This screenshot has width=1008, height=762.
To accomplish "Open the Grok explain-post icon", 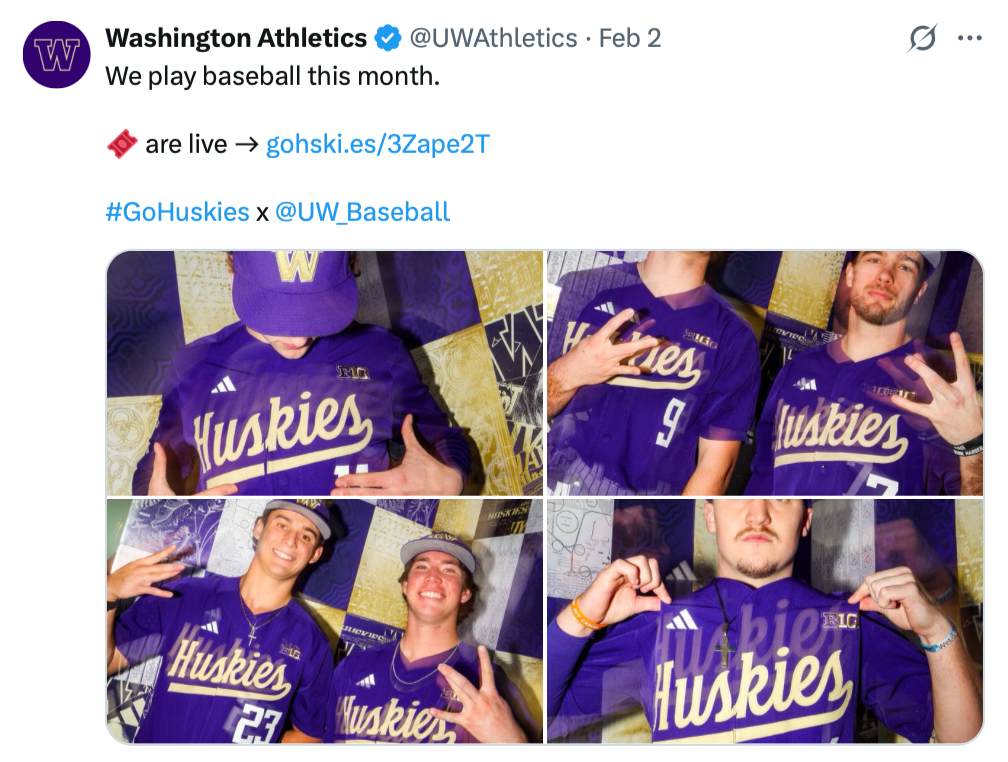I will point(922,39).
